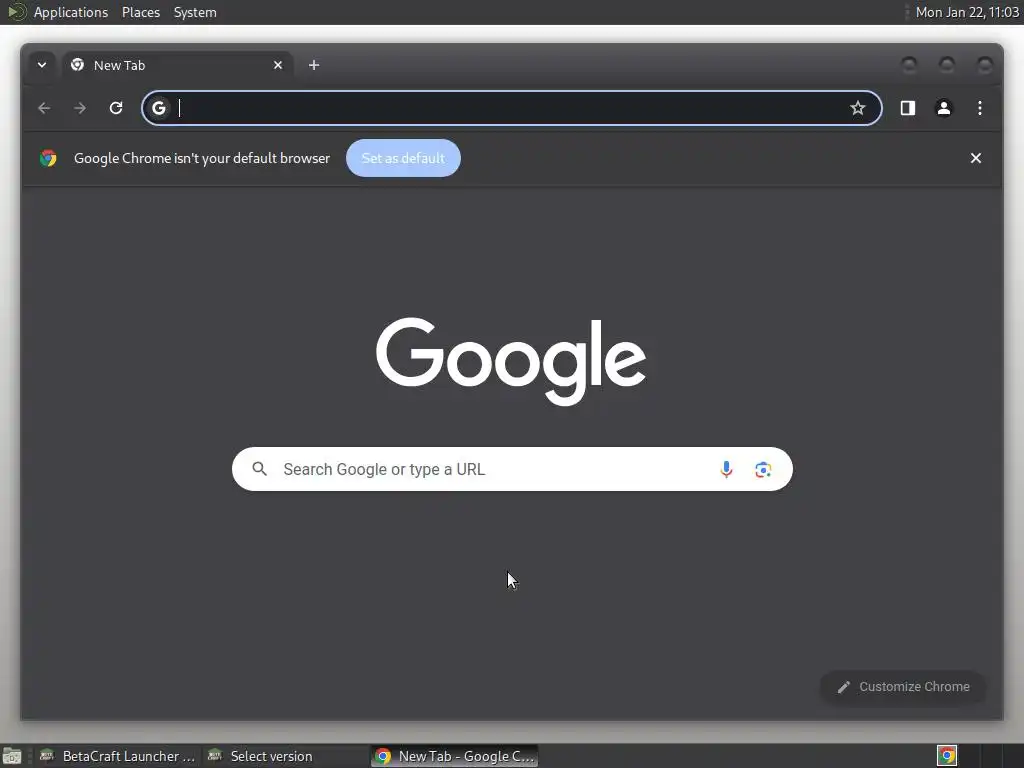
Task: Open the System menu
Action: coord(195,12)
